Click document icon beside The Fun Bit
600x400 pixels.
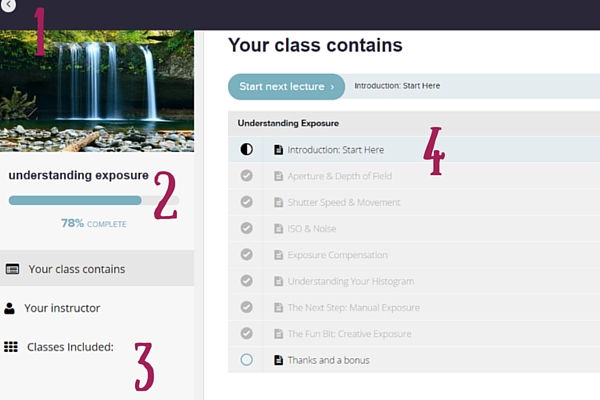click(x=279, y=334)
